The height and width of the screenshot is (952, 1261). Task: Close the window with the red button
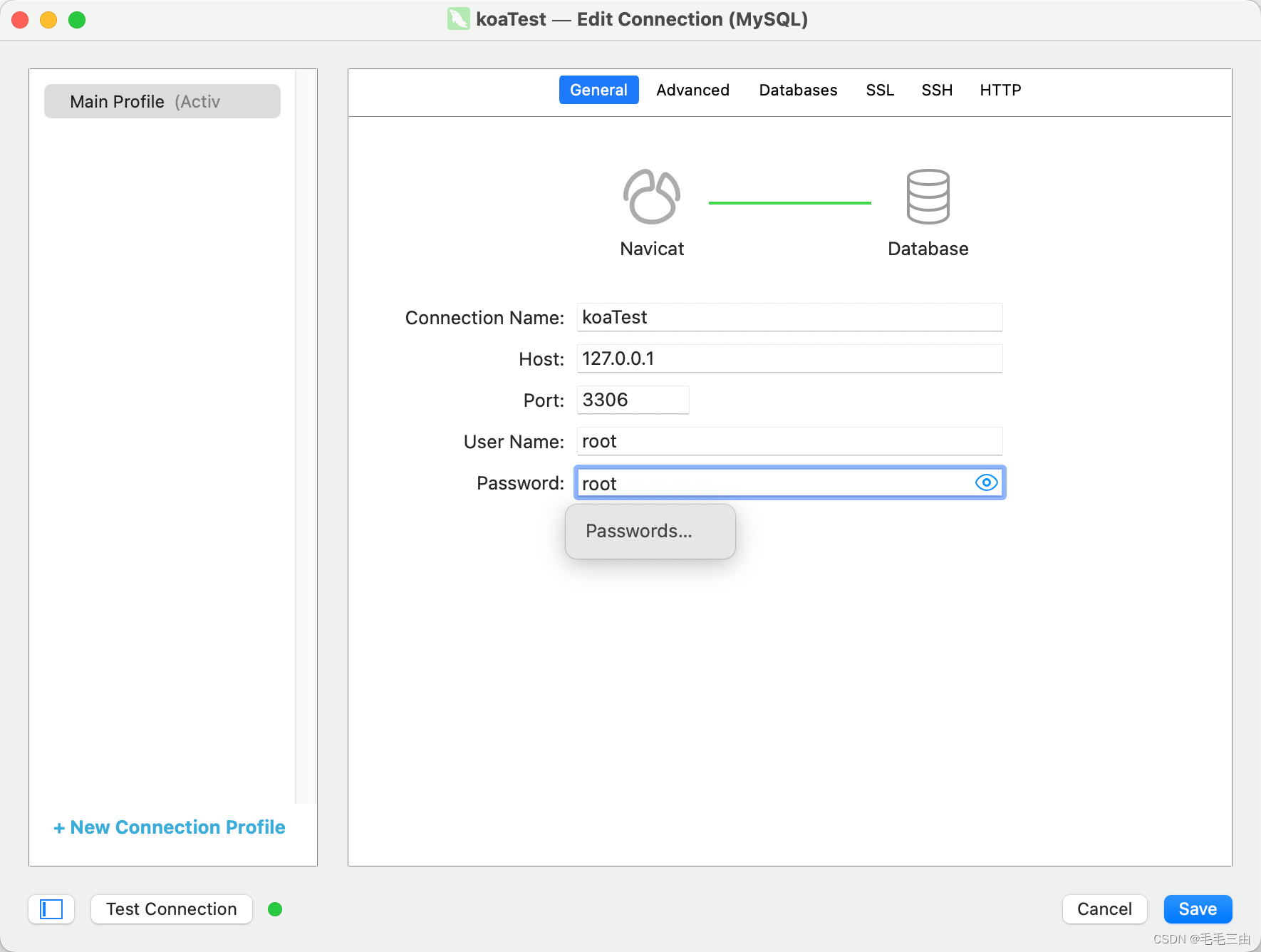20,20
